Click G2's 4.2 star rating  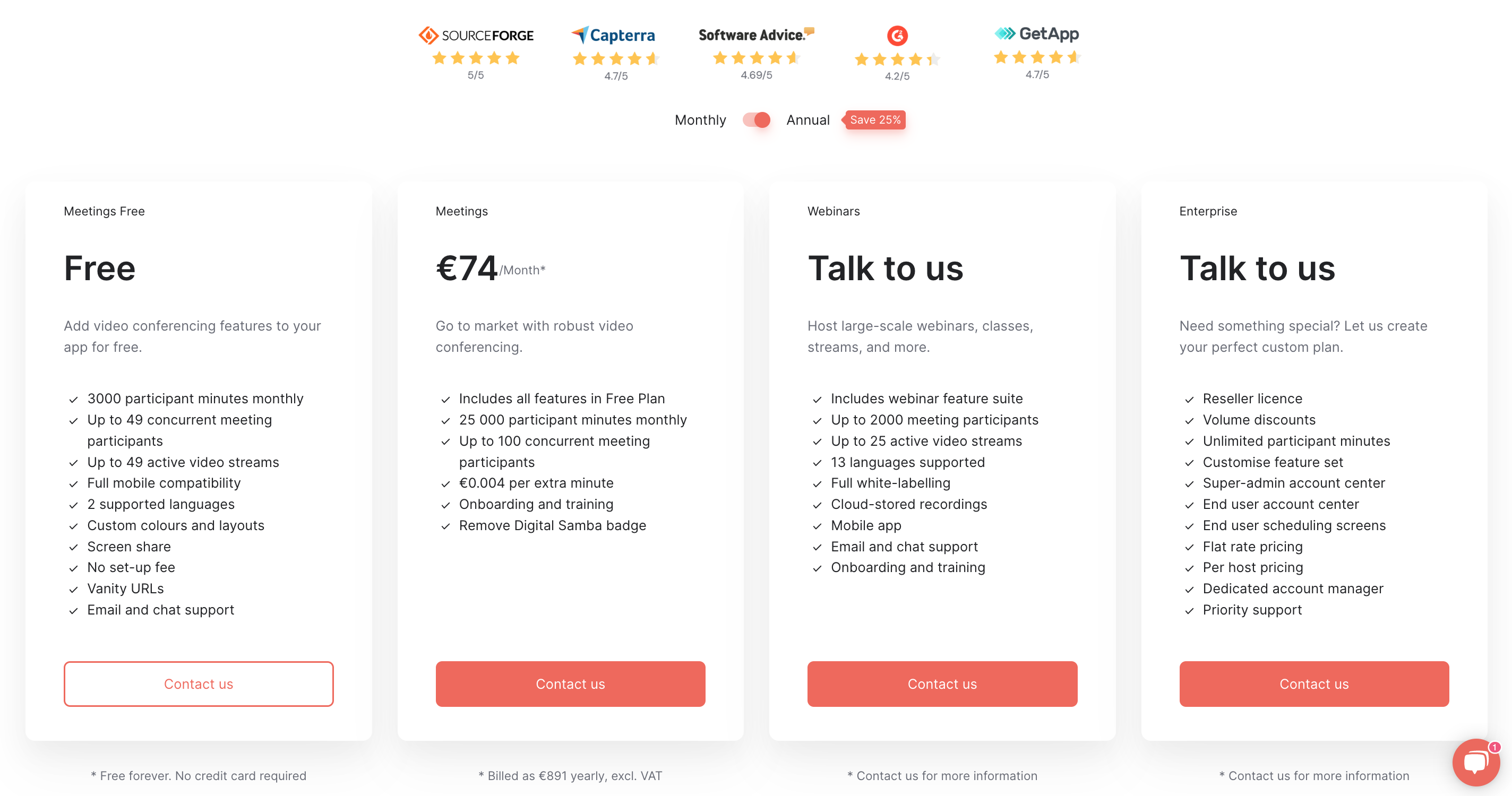click(x=896, y=59)
